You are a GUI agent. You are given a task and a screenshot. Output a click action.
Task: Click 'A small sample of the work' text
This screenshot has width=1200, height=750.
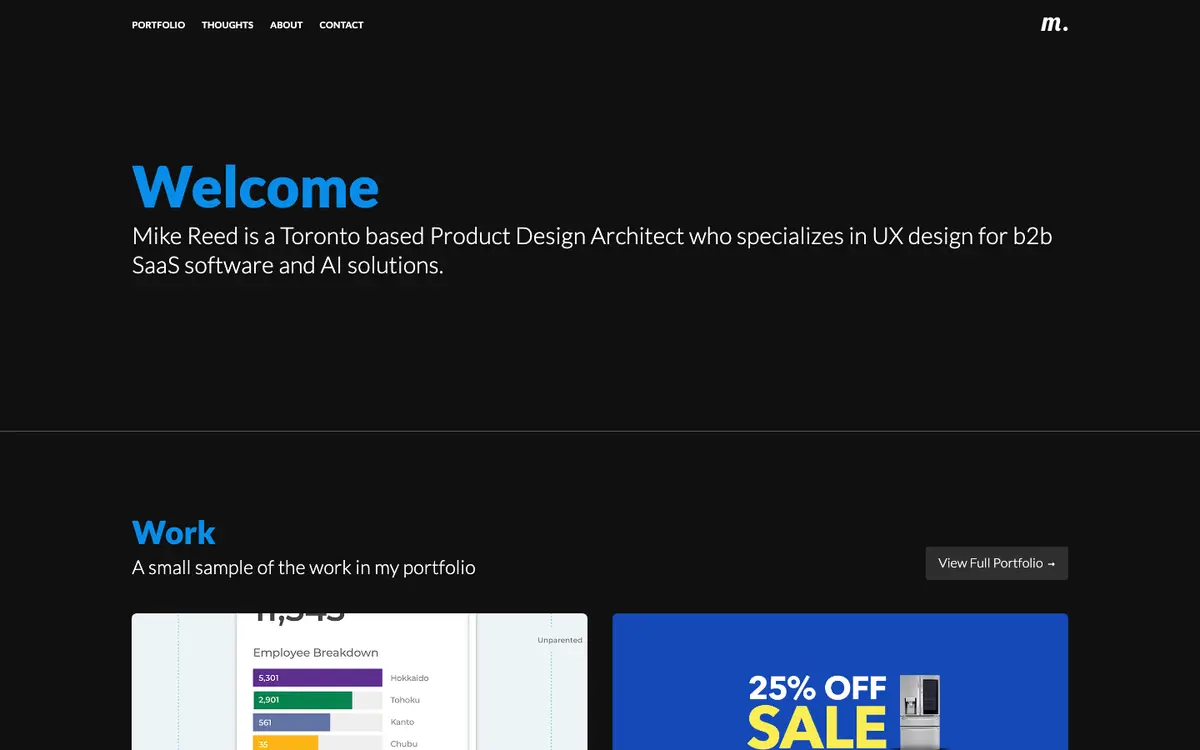point(304,568)
